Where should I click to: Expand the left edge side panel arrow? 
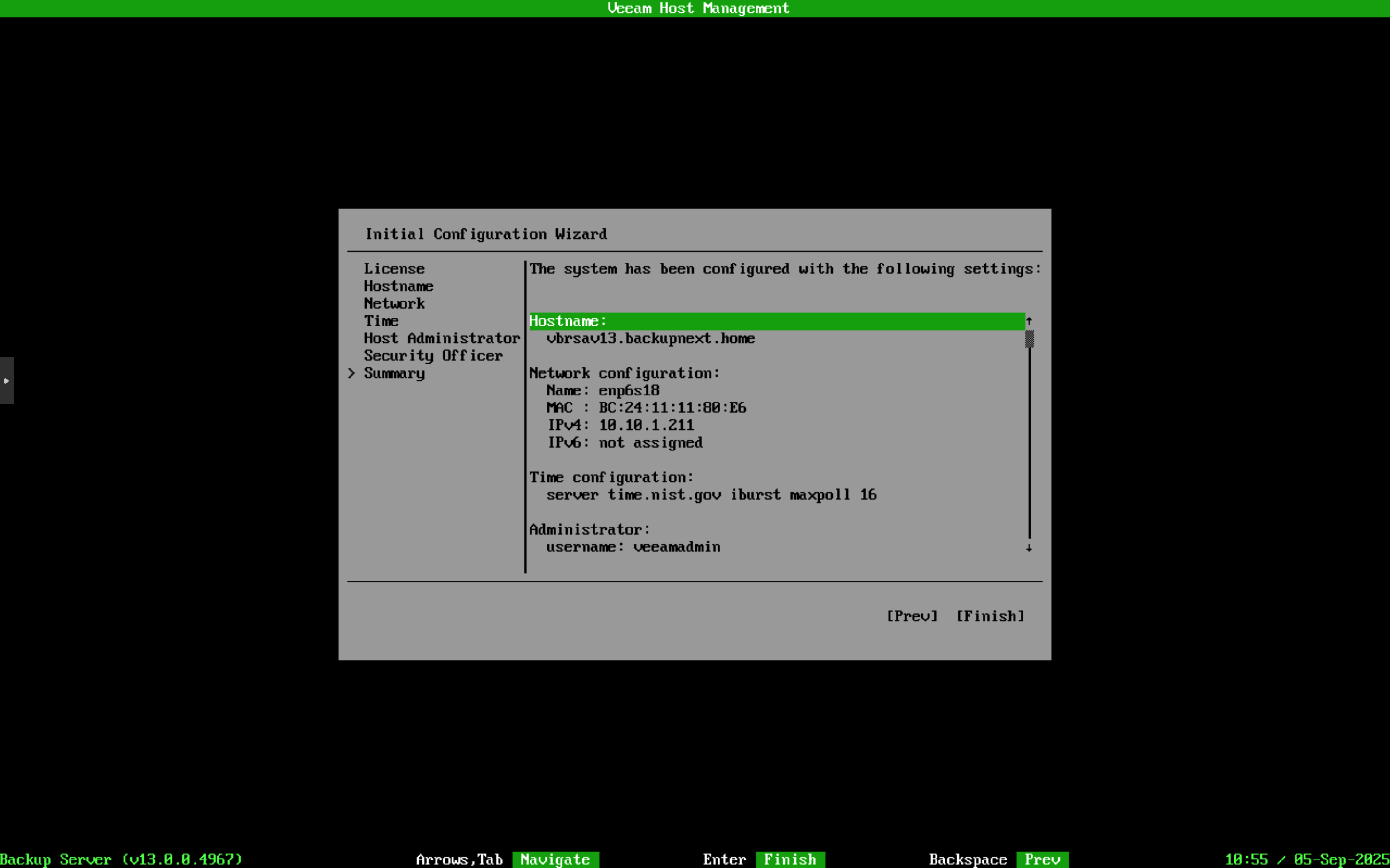[6, 380]
